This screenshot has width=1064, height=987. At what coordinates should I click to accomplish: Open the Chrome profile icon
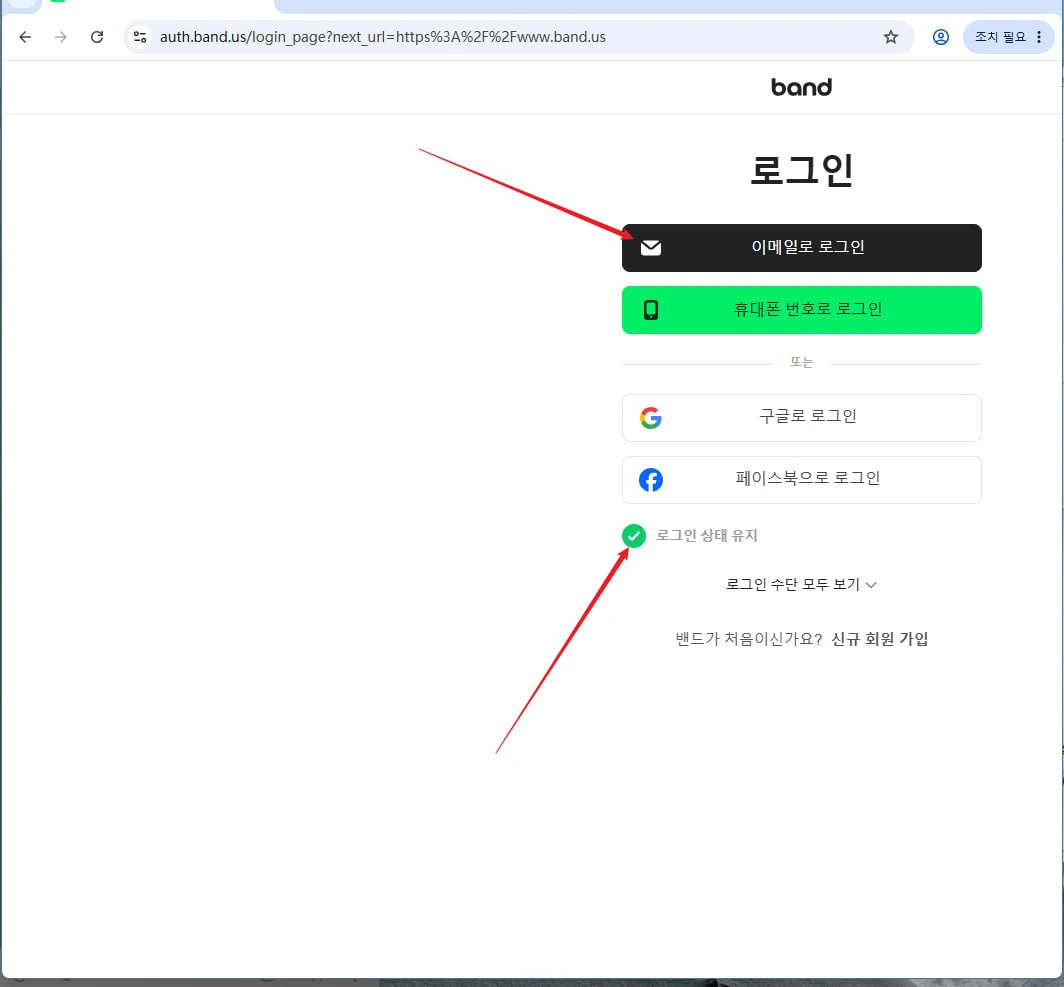[940, 37]
